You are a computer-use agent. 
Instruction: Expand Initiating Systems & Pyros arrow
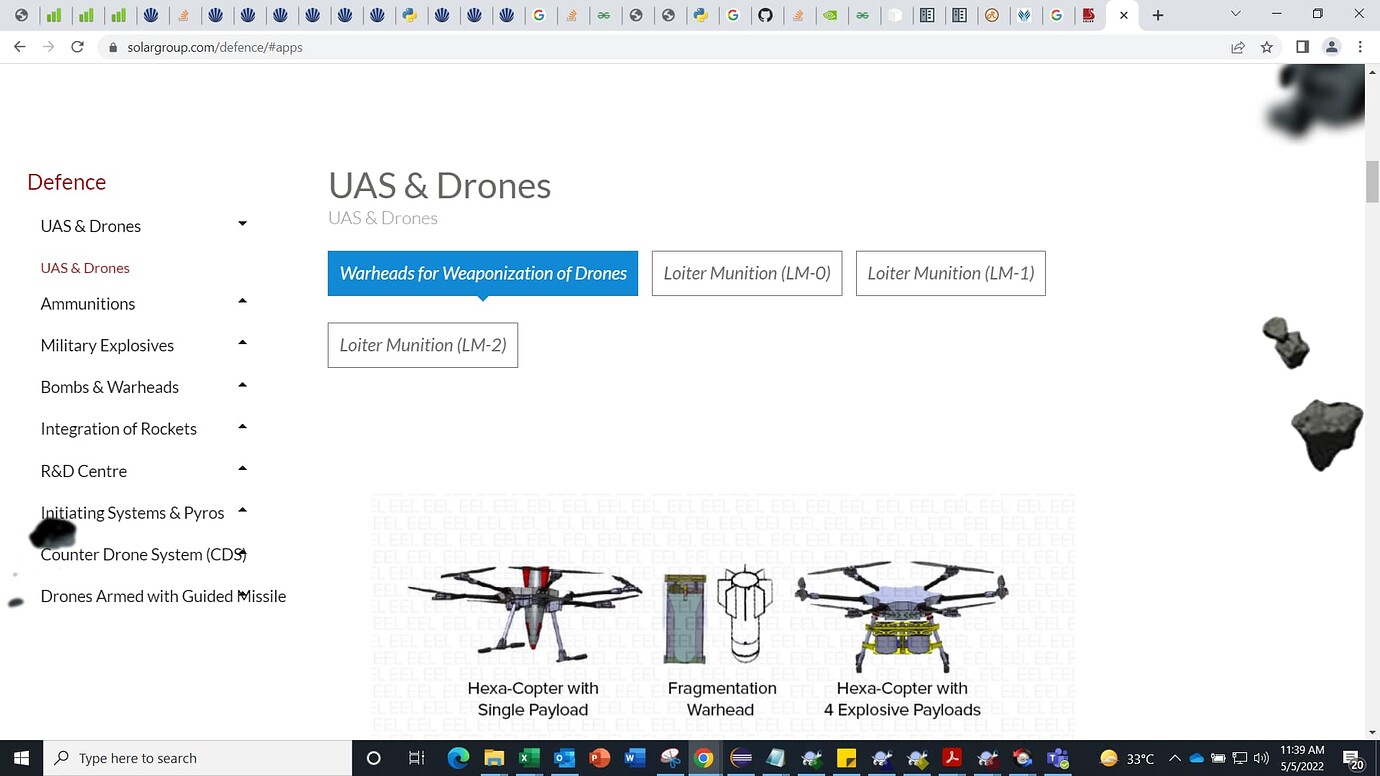[x=242, y=511]
